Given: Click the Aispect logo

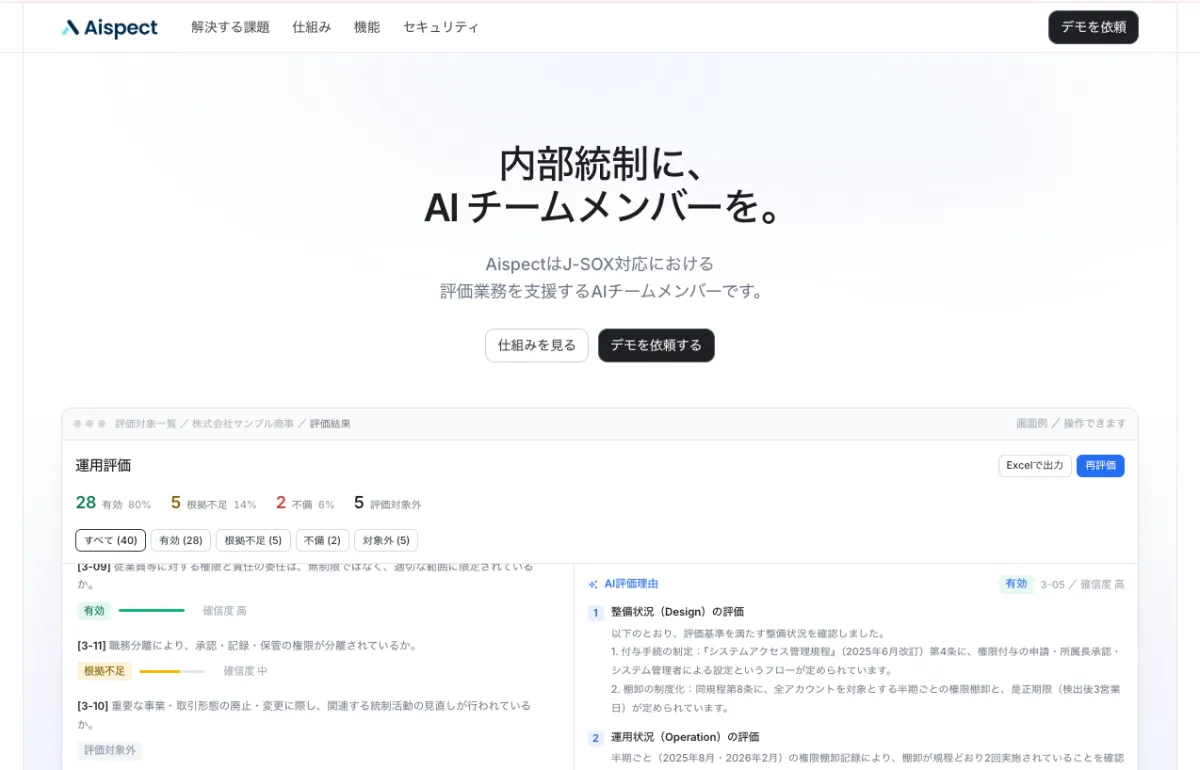Looking at the screenshot, I should tap(109, 28).
